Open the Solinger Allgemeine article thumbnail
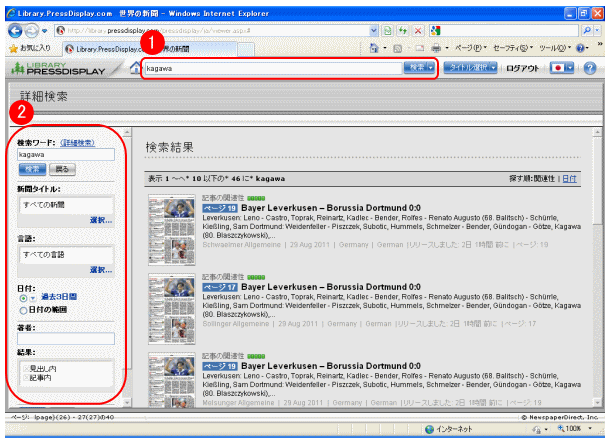This screenshot has width=615, height=440. 172,309
